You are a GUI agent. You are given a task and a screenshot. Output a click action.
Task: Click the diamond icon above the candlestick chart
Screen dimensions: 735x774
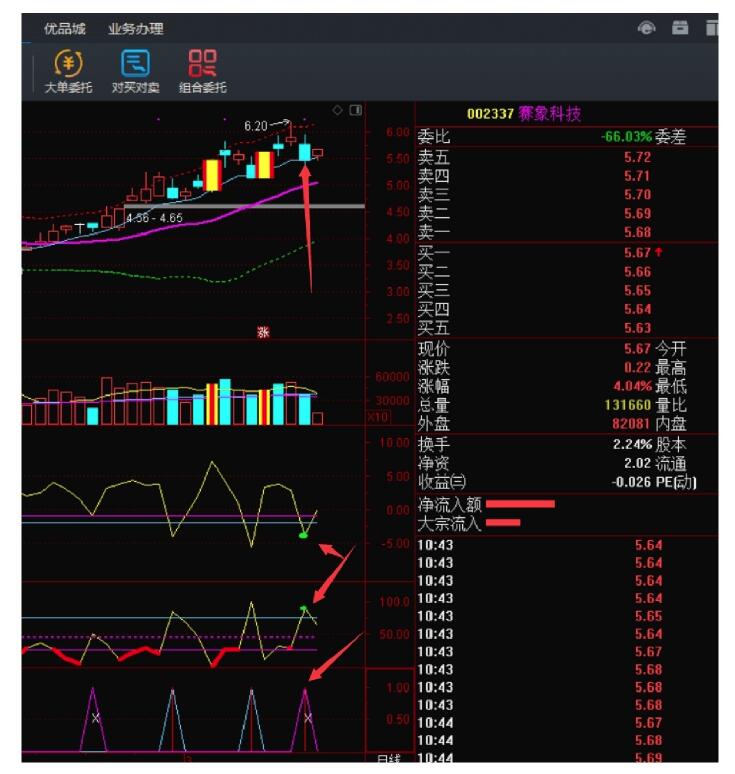coord(338,109)
